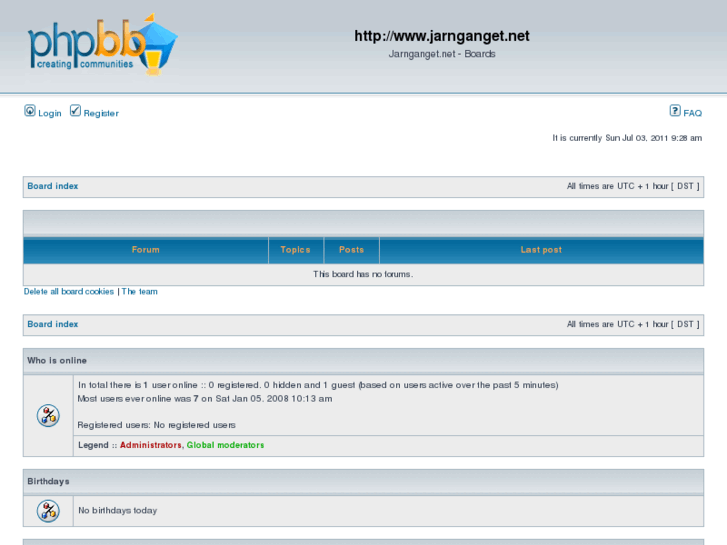727x545 pixels.
Task: Open the Register link
Action: point(101,113)
